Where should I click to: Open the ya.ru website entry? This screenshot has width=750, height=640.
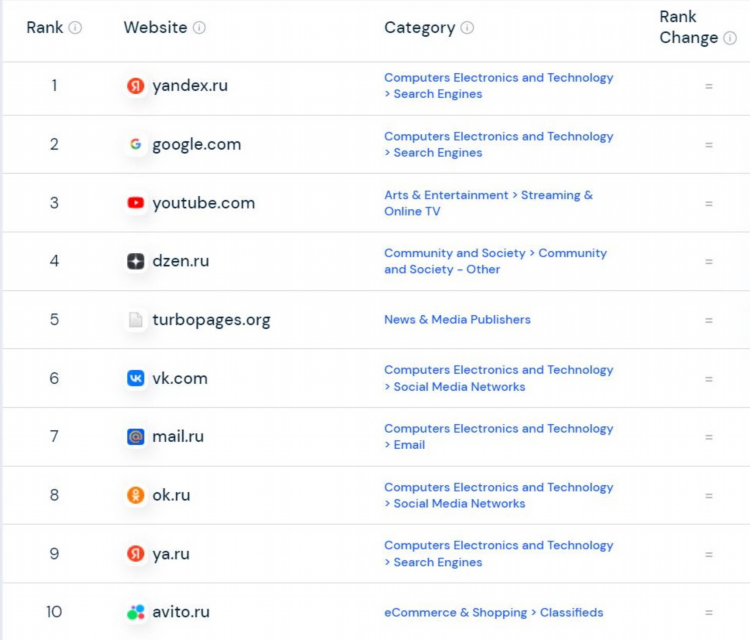pos(171,554)
